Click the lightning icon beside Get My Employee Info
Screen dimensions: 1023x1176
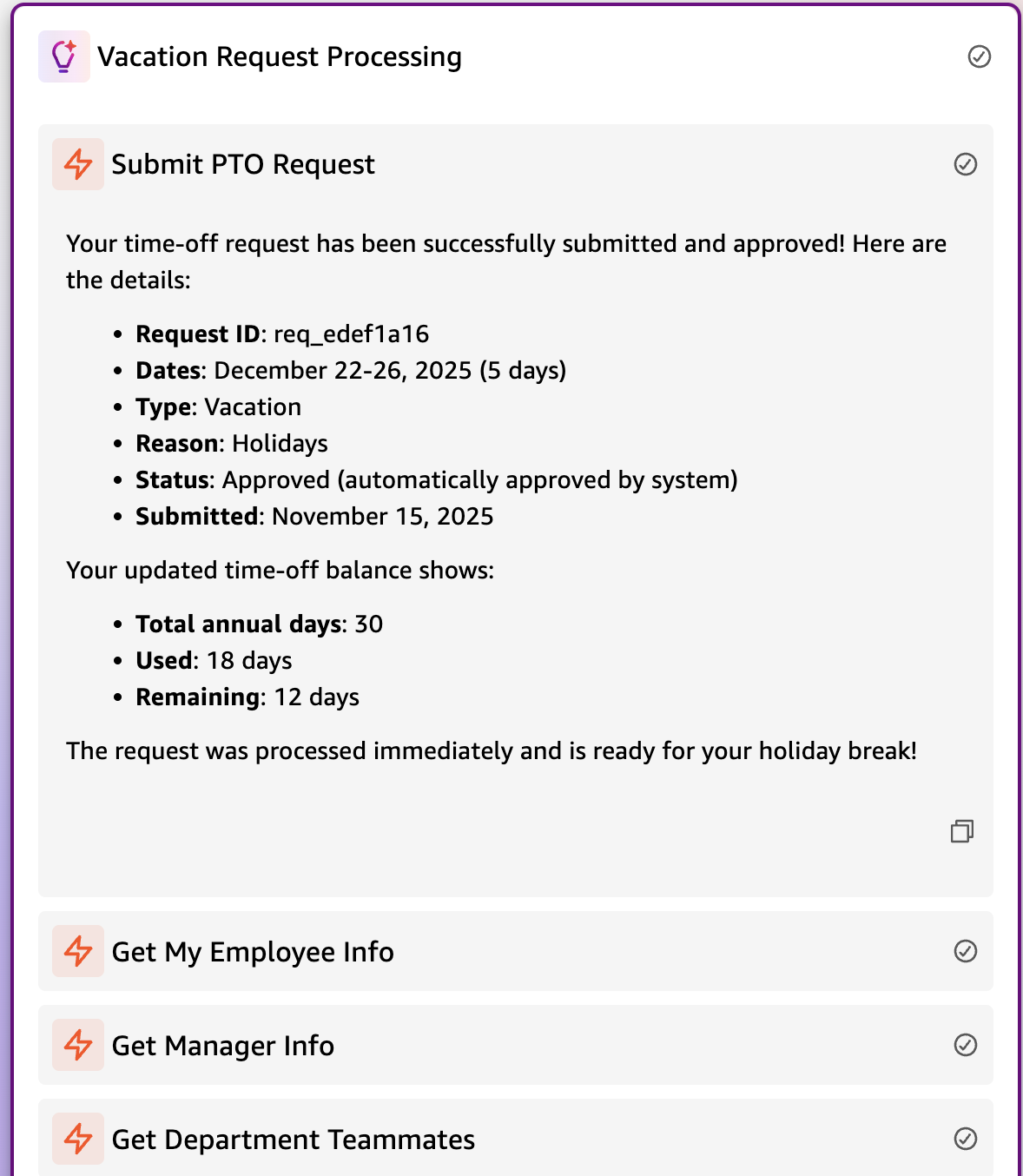(78, 951)
